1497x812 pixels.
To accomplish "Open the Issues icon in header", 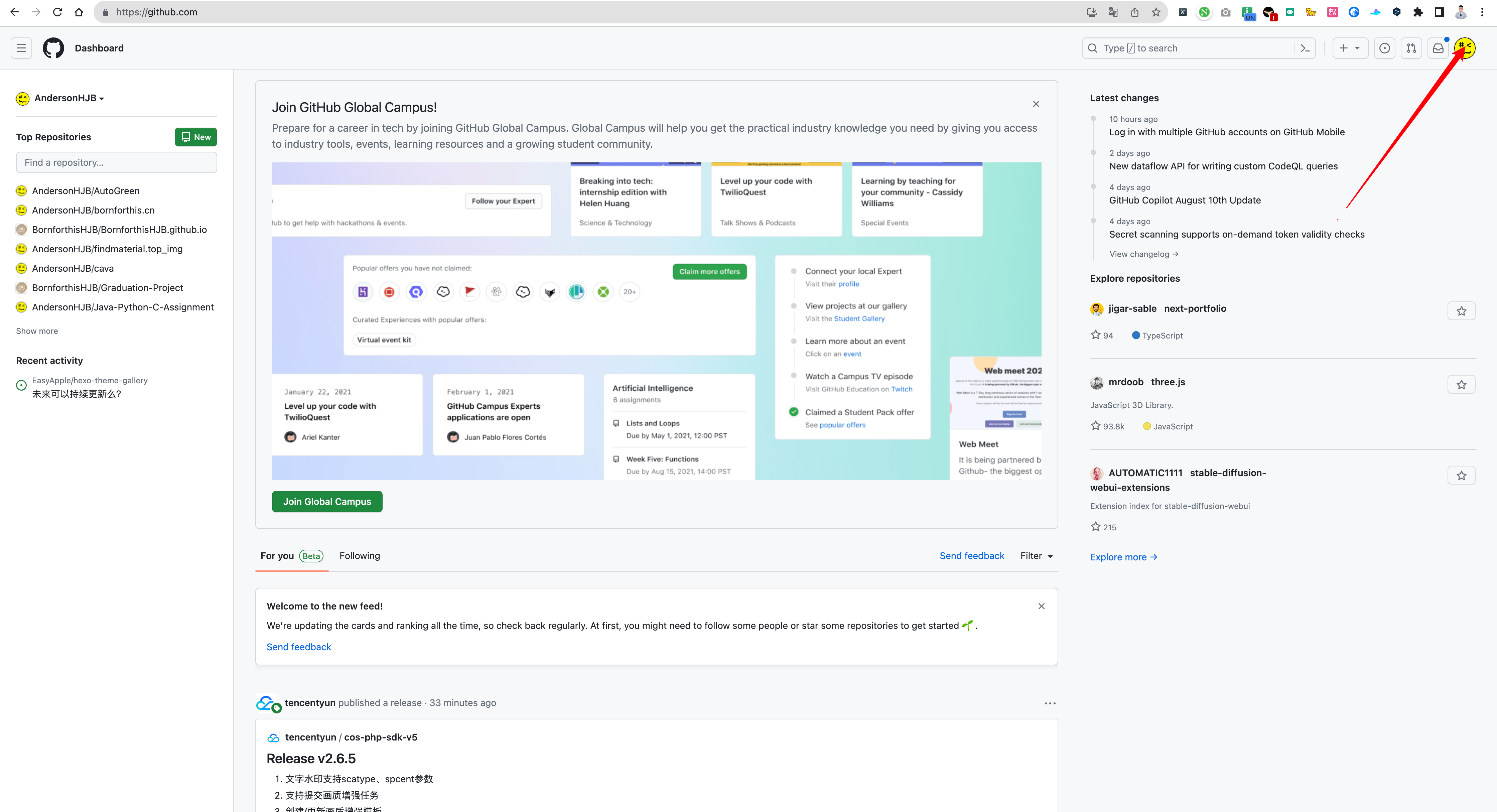I will pos(1385,48).
